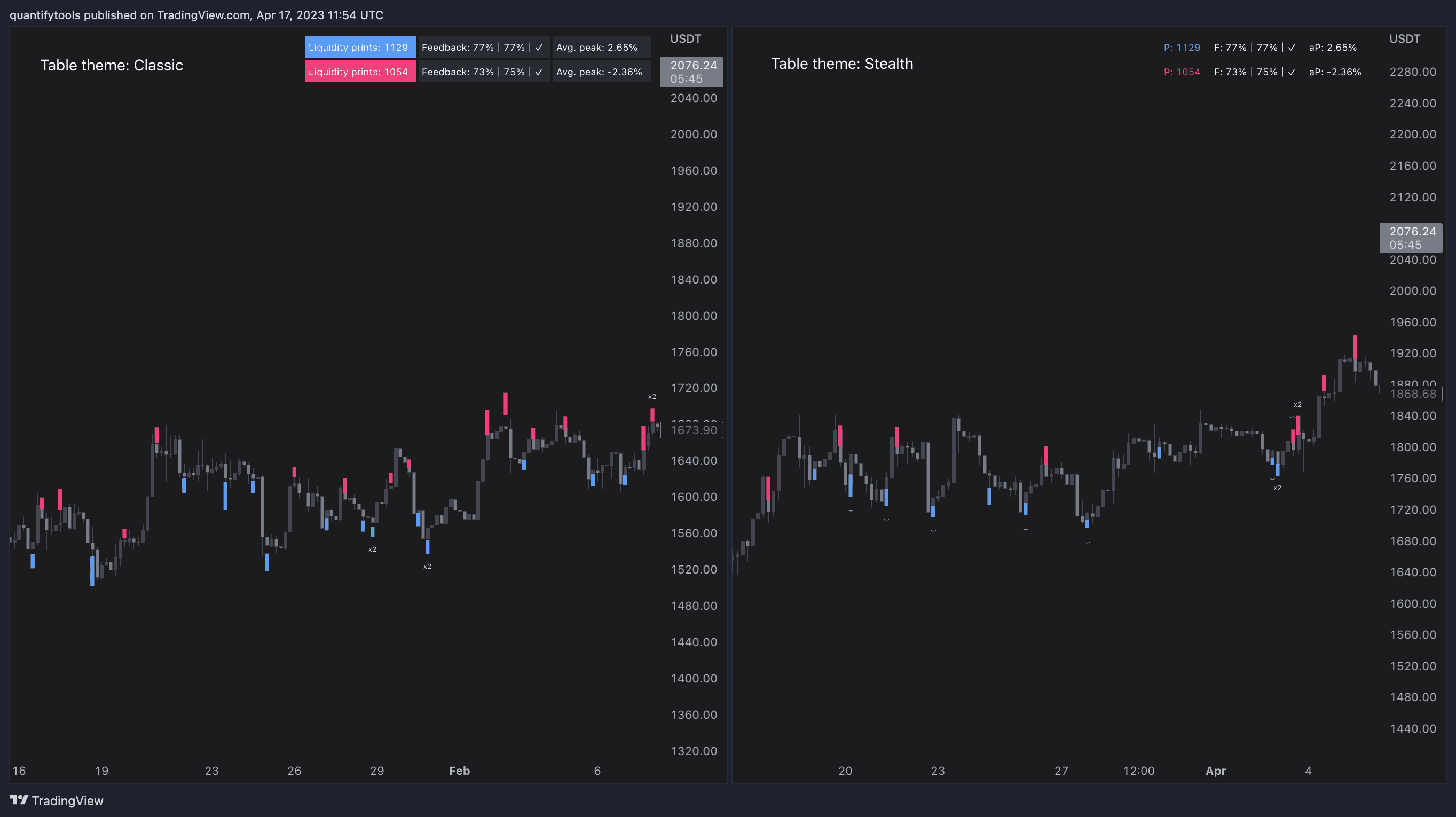Click pink Liquidity prints: 1054 cell
The height and width of the screenshot is (817, 1456).
click(359, 72)
